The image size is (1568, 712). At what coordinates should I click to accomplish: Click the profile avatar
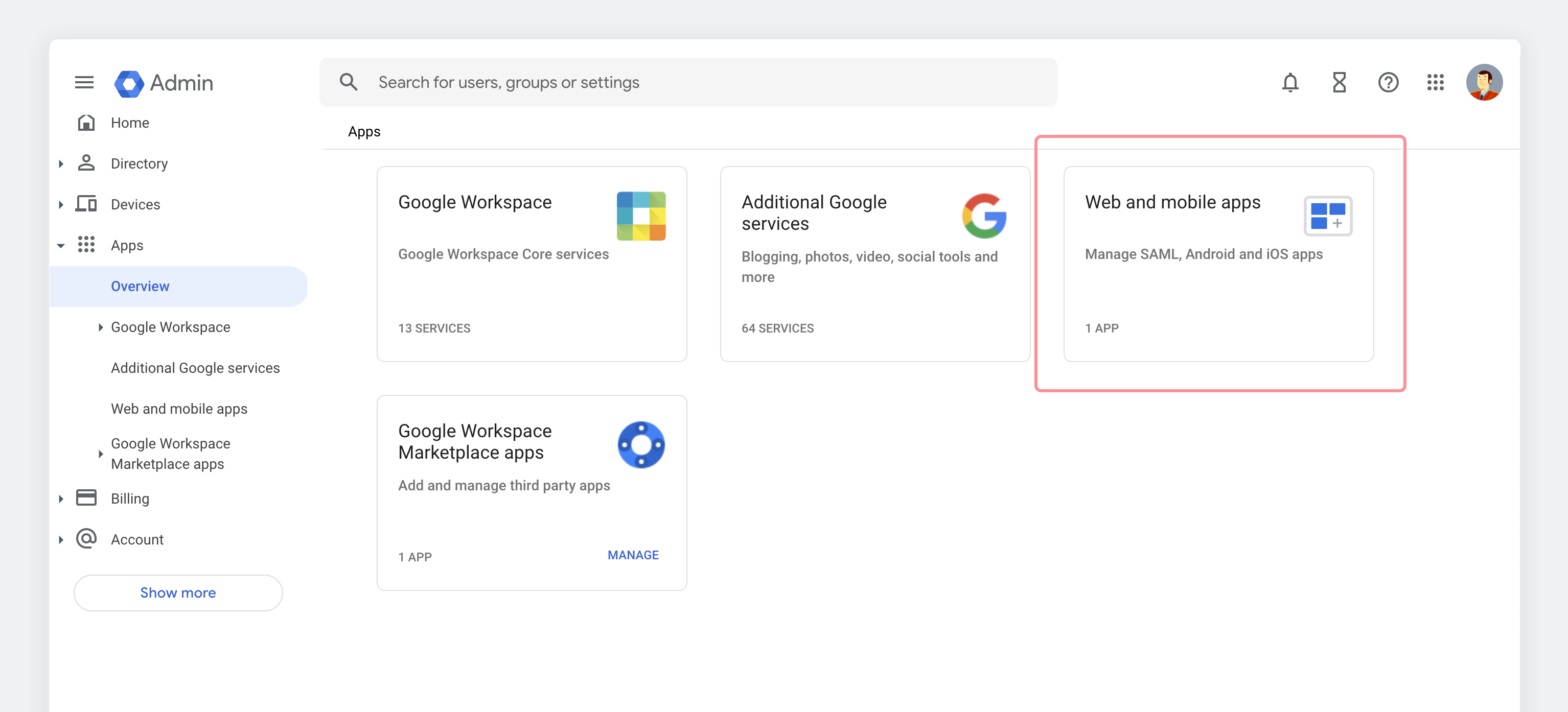pos(1484,82)
